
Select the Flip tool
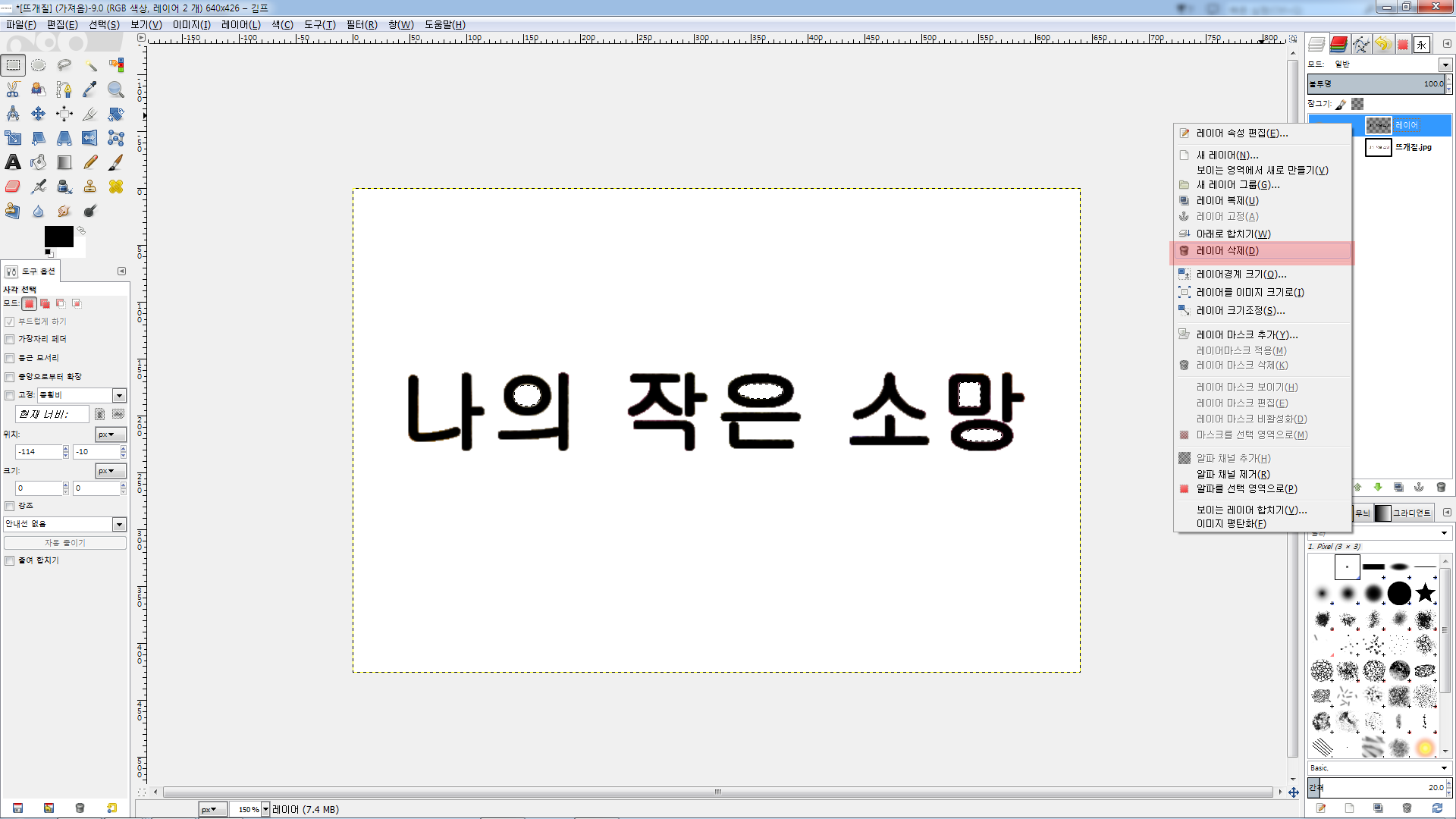90,138
